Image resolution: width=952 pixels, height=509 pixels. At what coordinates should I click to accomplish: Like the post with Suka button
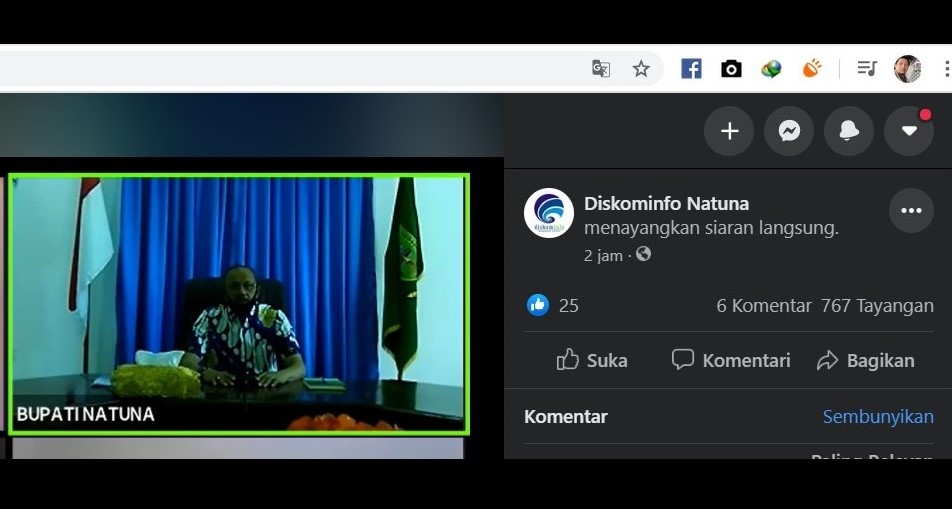pos(592,360)
